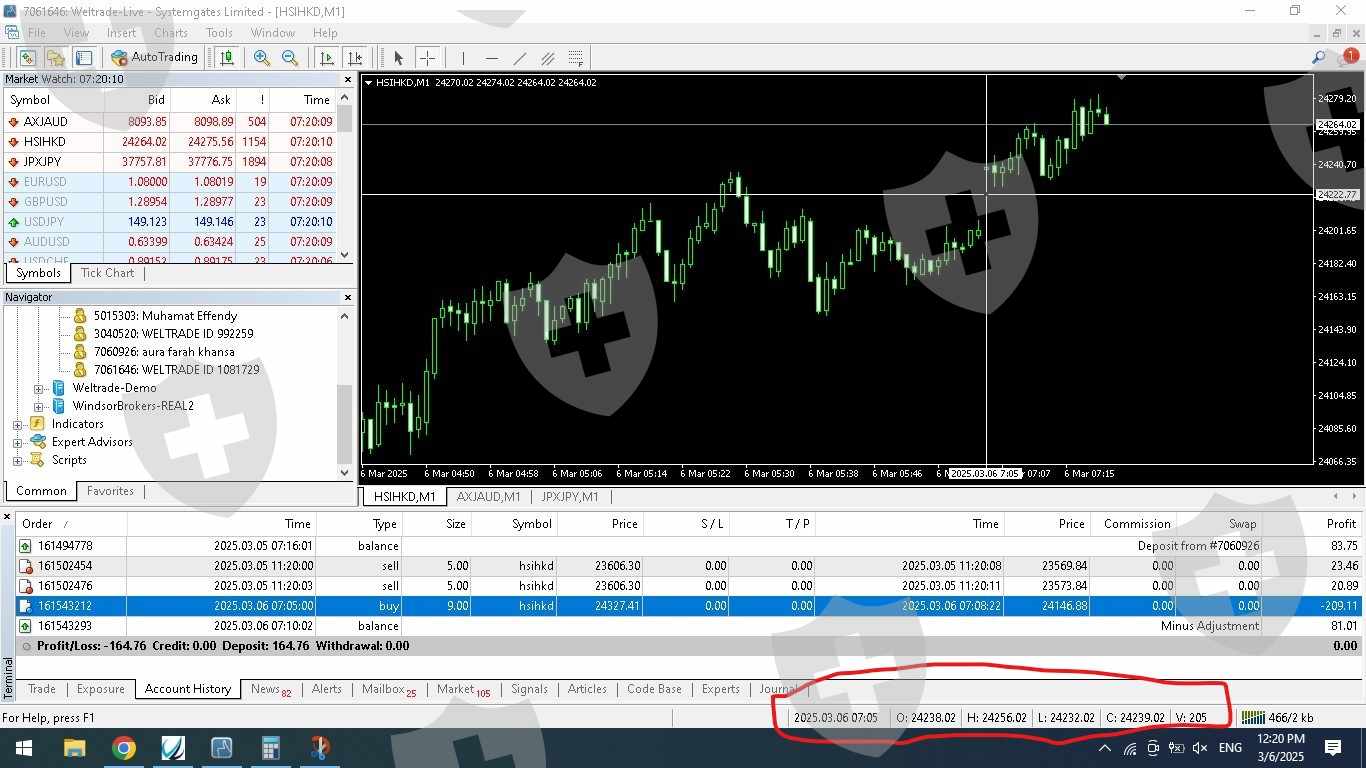Toggle the AutoTrading button
The width and height of the screenshot is (1366, 768).
pos(155,58)
